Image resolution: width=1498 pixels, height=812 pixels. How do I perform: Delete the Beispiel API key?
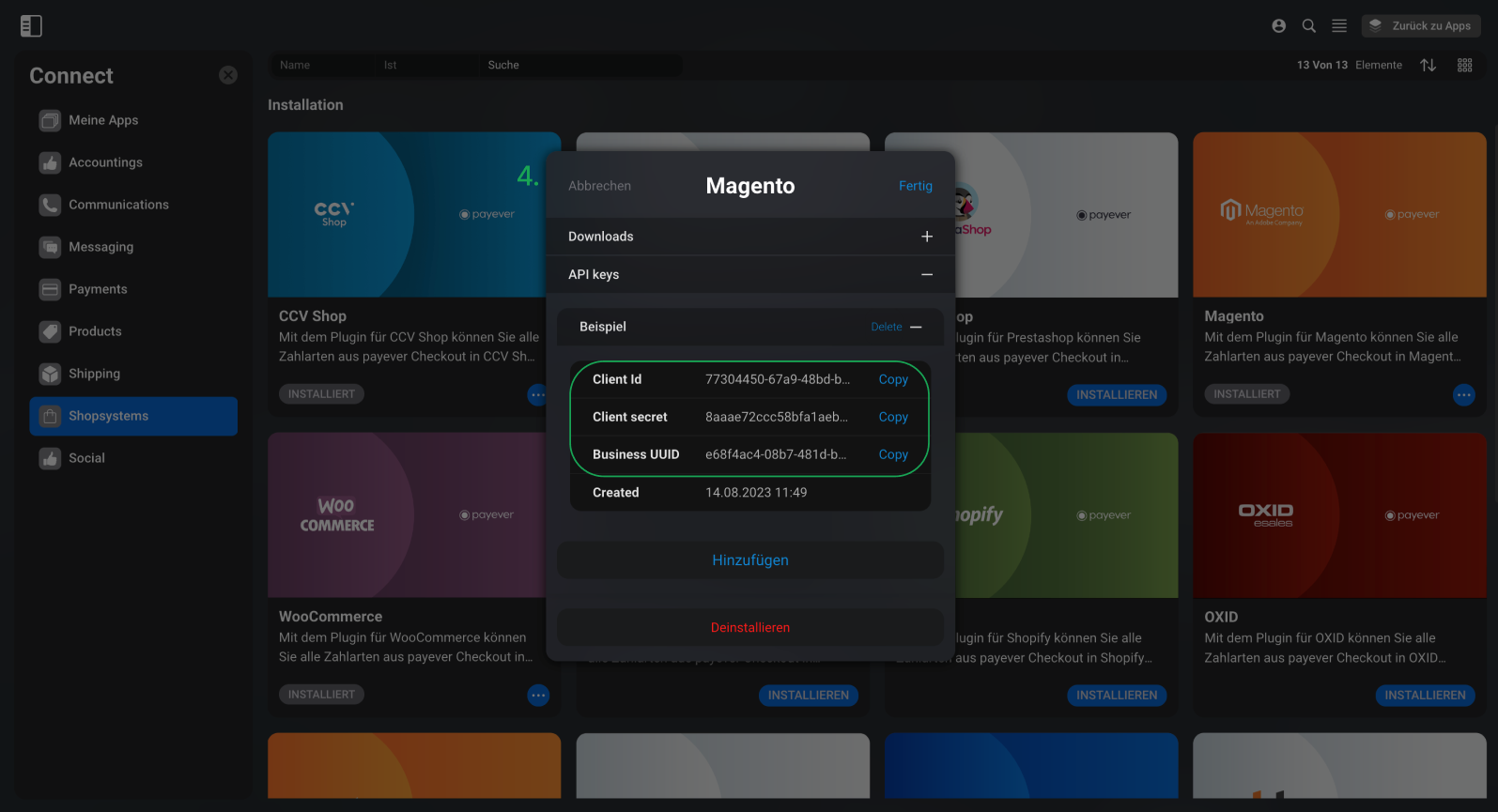point(887,327)
